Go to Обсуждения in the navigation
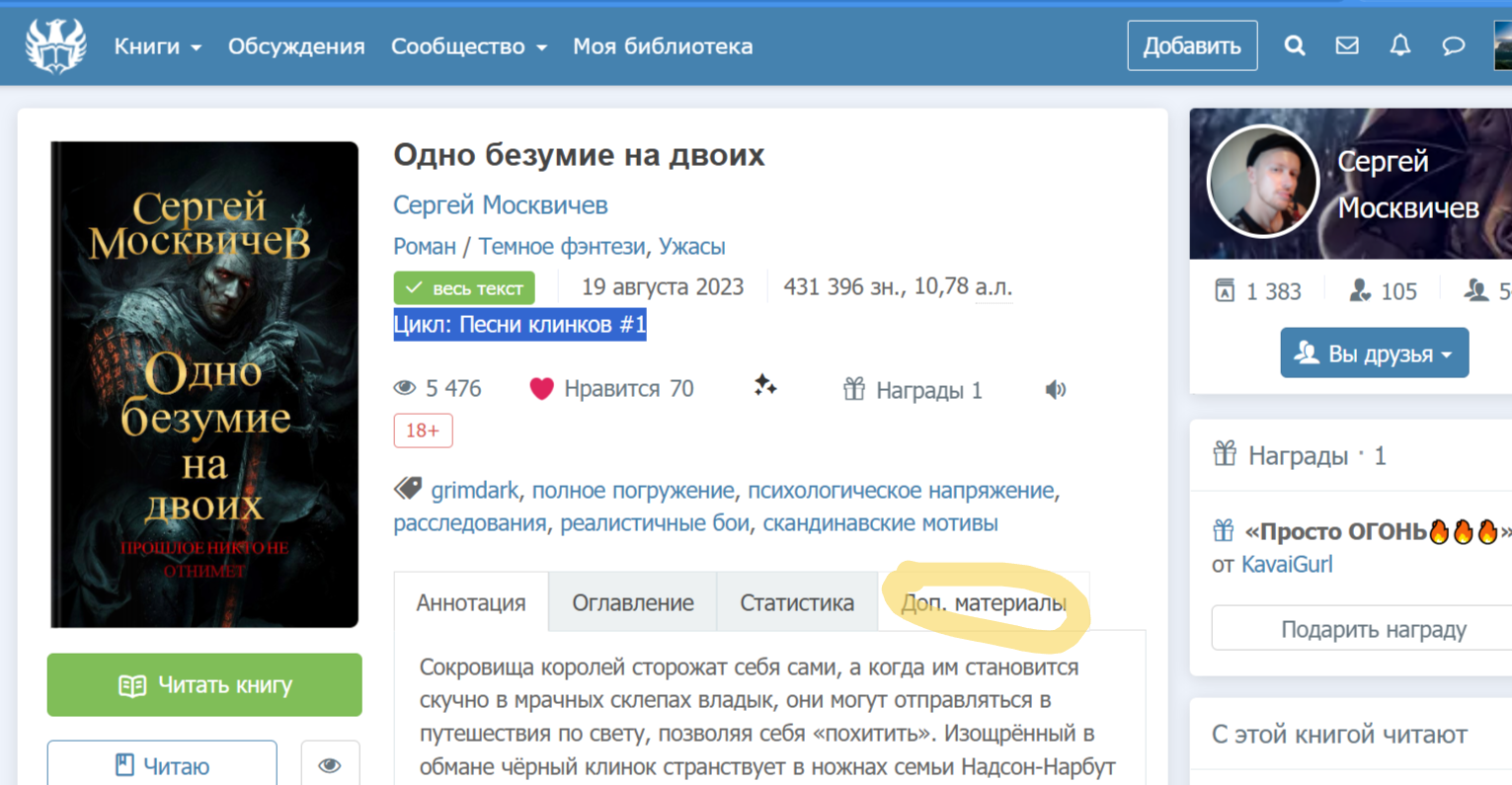 click(x=296, y=46)
